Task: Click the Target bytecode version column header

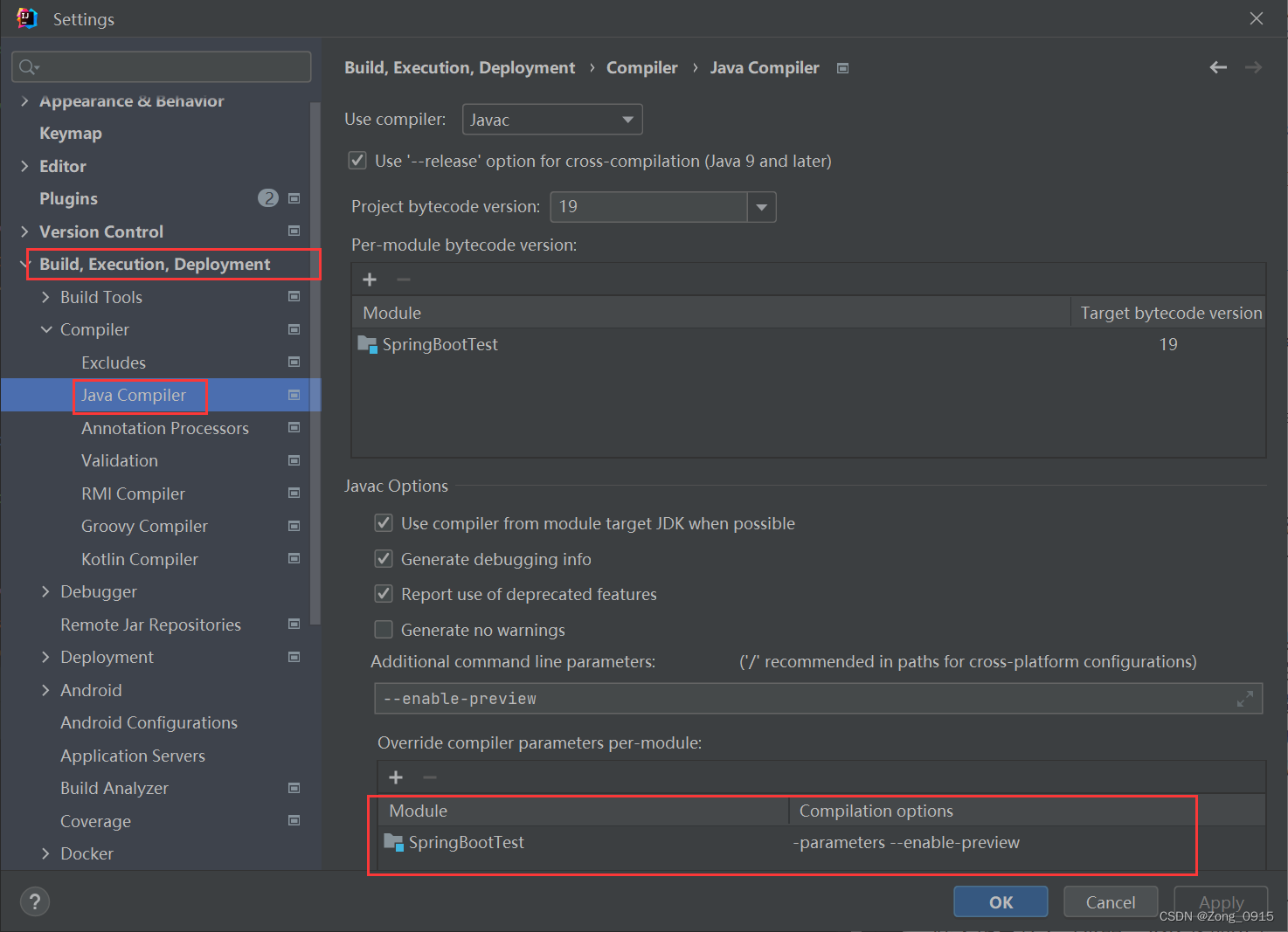Action: click(x=1169, y=313)
